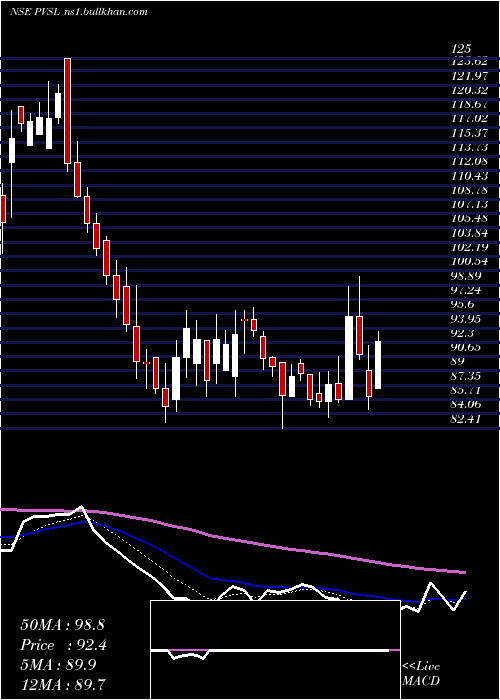Click the 90.65 price level label

(x=467, y=347)
